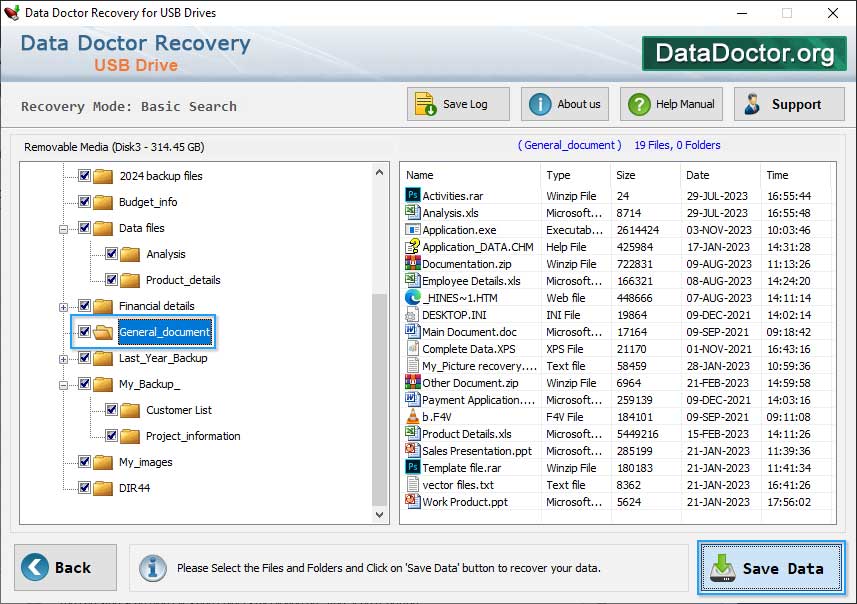This screenshot has height=604, width=857.
Task: Click the 19 Files, 0 Folders summary
Action: (677, 145)
